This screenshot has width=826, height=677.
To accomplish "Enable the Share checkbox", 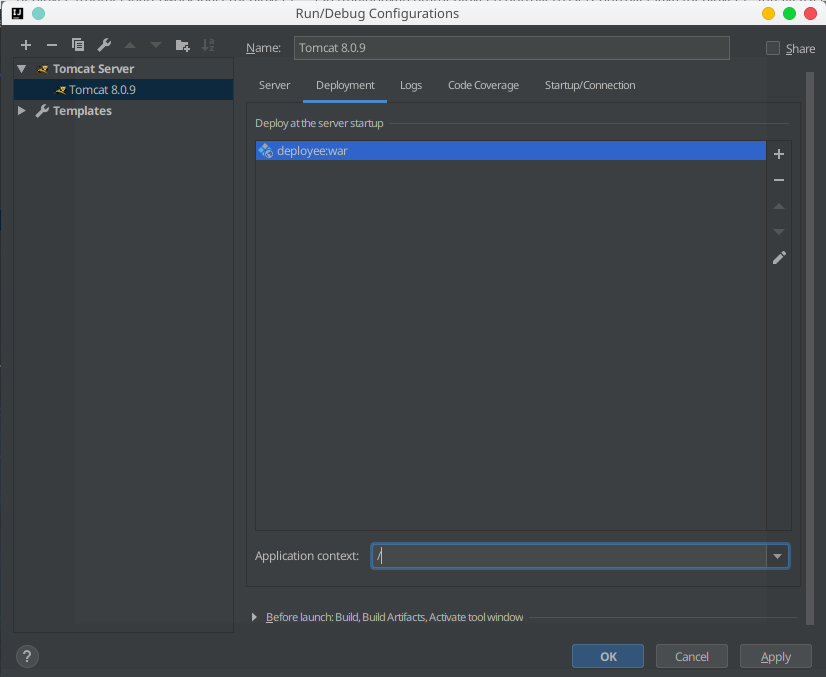I will coord(773,48).
